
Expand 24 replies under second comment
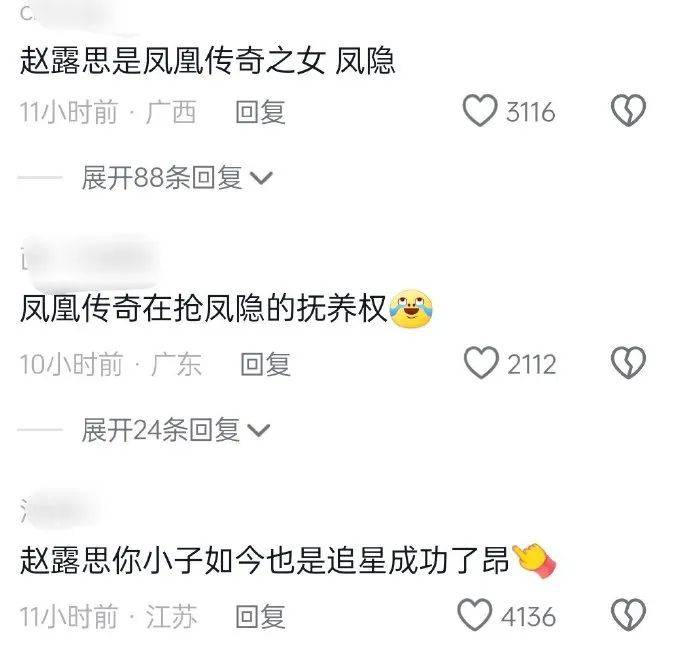176,430
